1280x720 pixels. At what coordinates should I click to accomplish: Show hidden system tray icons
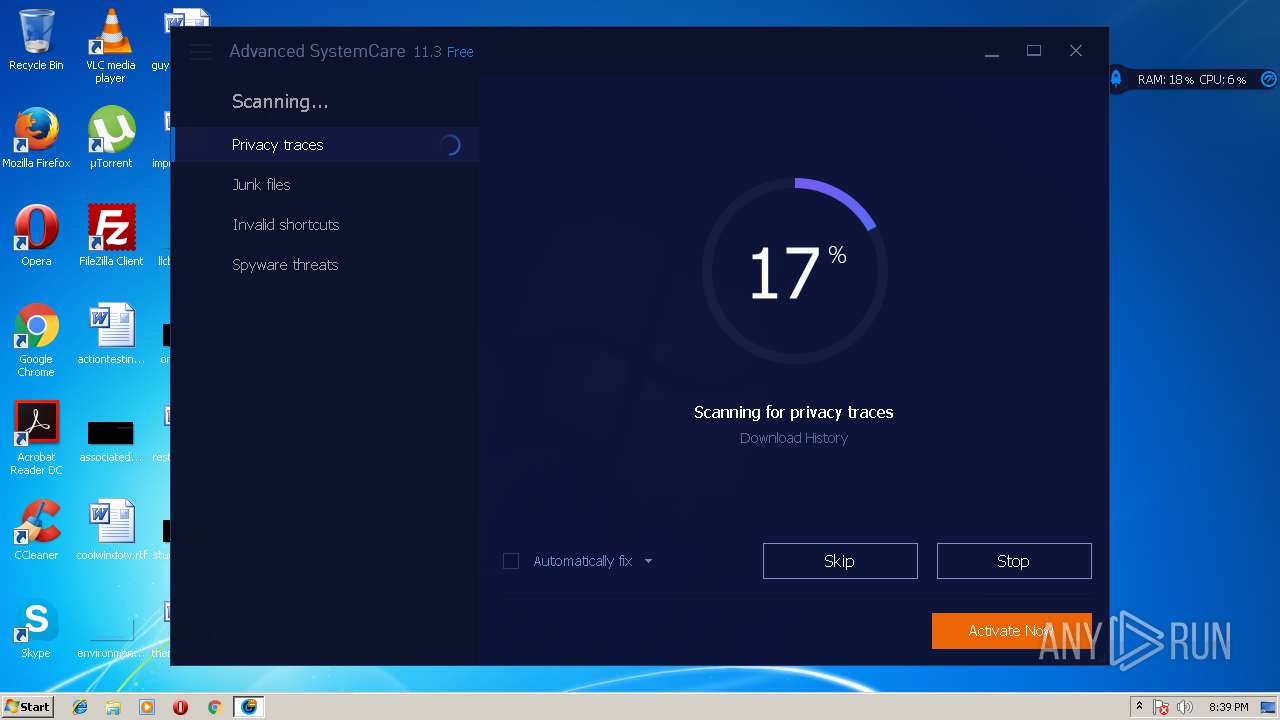coord(1139,706)
